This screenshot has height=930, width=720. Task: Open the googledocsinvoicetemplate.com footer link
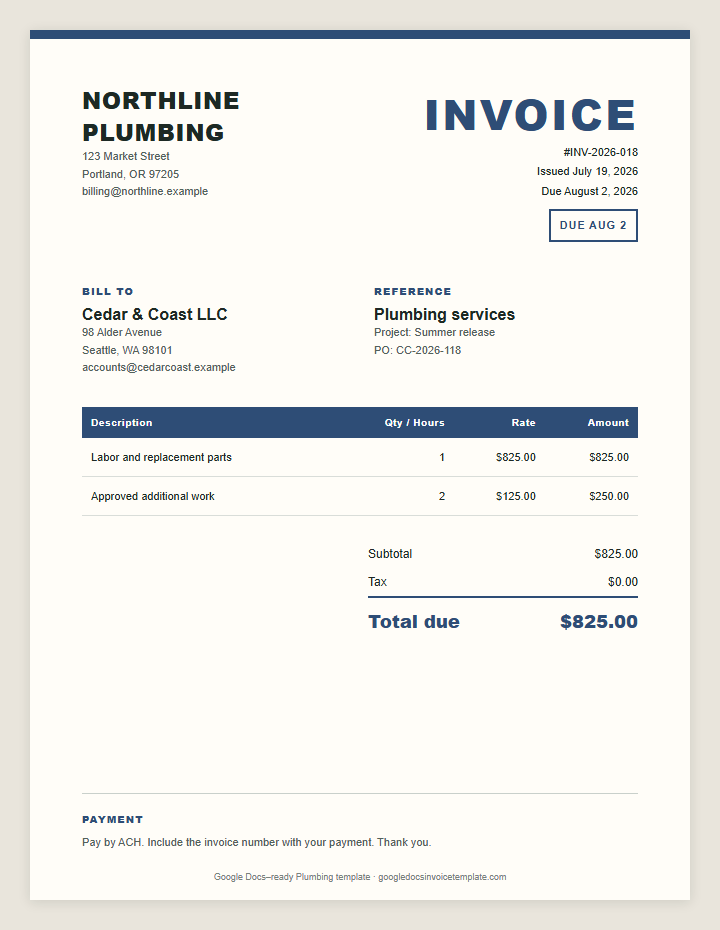[x=442, y=877]
